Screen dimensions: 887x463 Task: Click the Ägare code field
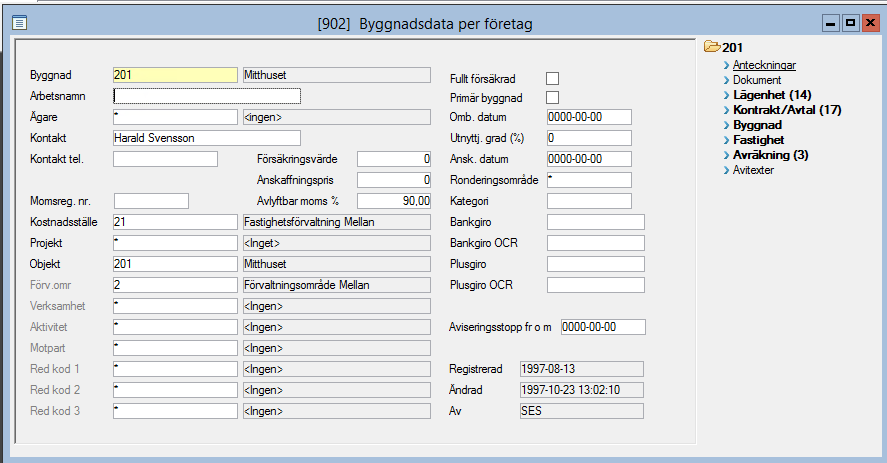pyautogui.click(x=175, y=117)
